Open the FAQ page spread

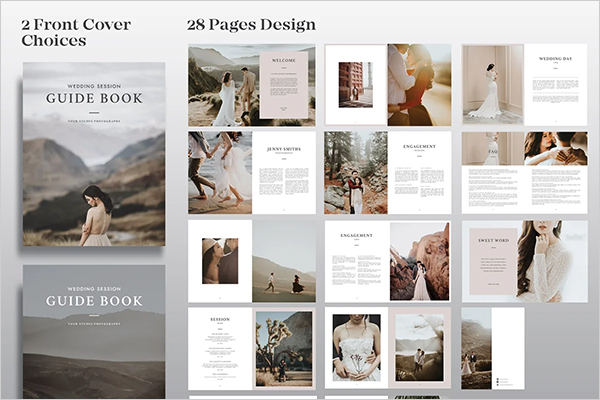(525, 173)
